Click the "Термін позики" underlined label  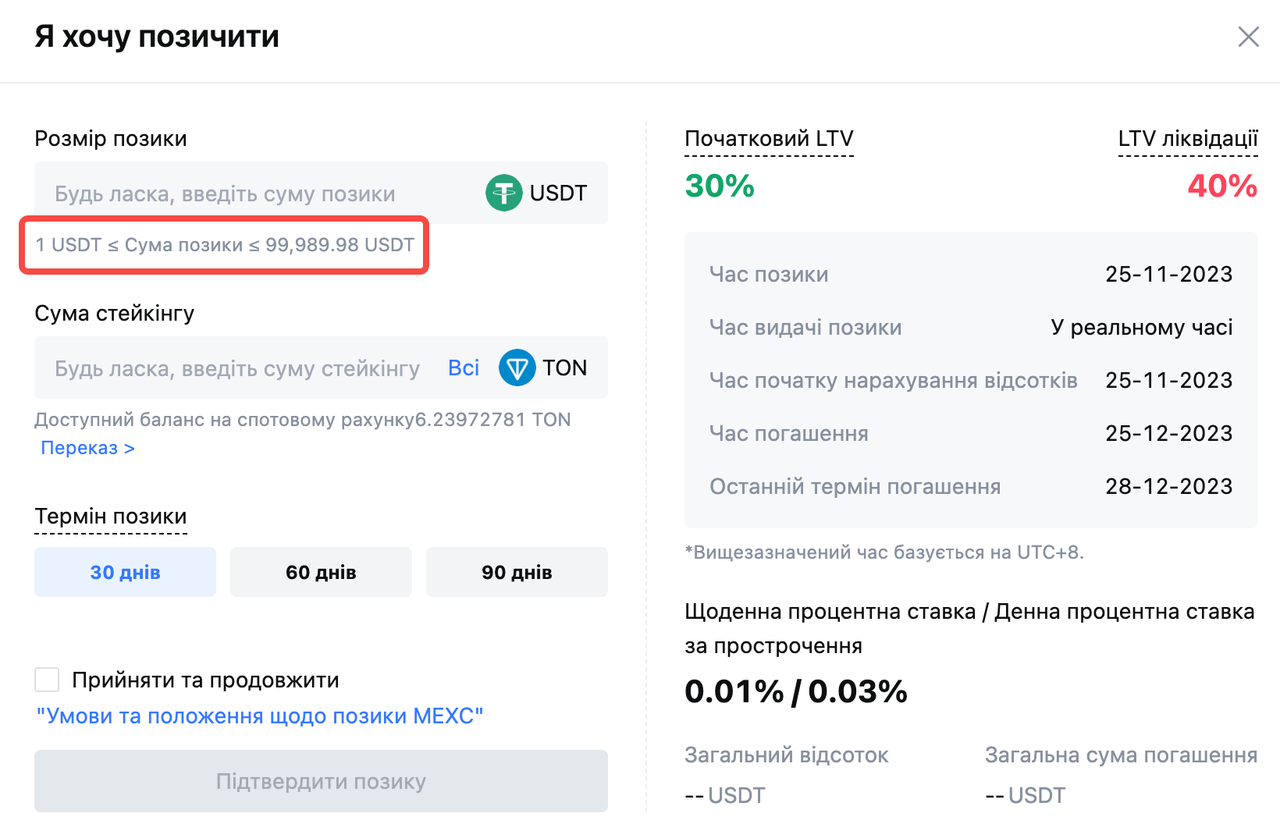[111, 517]
